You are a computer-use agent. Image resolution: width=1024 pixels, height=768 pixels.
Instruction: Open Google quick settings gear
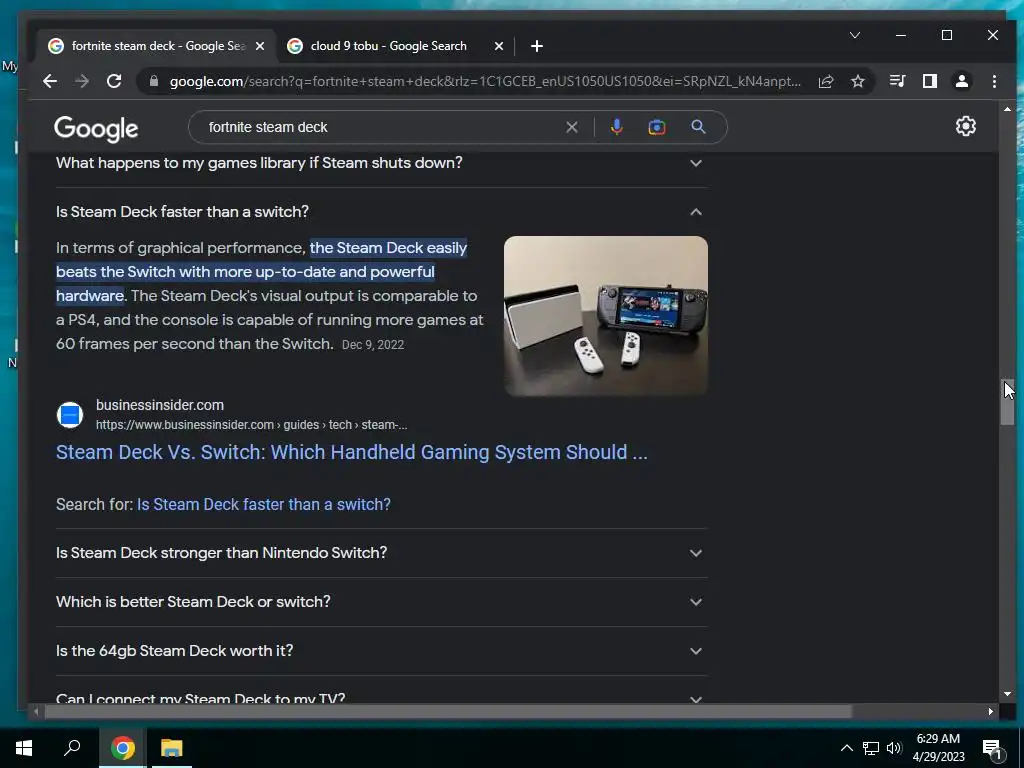tap(966, 126)
